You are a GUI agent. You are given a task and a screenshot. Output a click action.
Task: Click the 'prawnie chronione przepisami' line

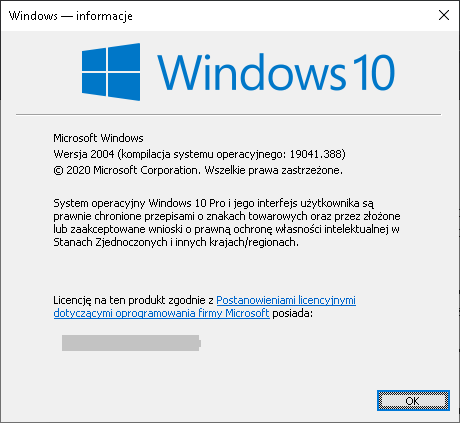coord(227,216)
